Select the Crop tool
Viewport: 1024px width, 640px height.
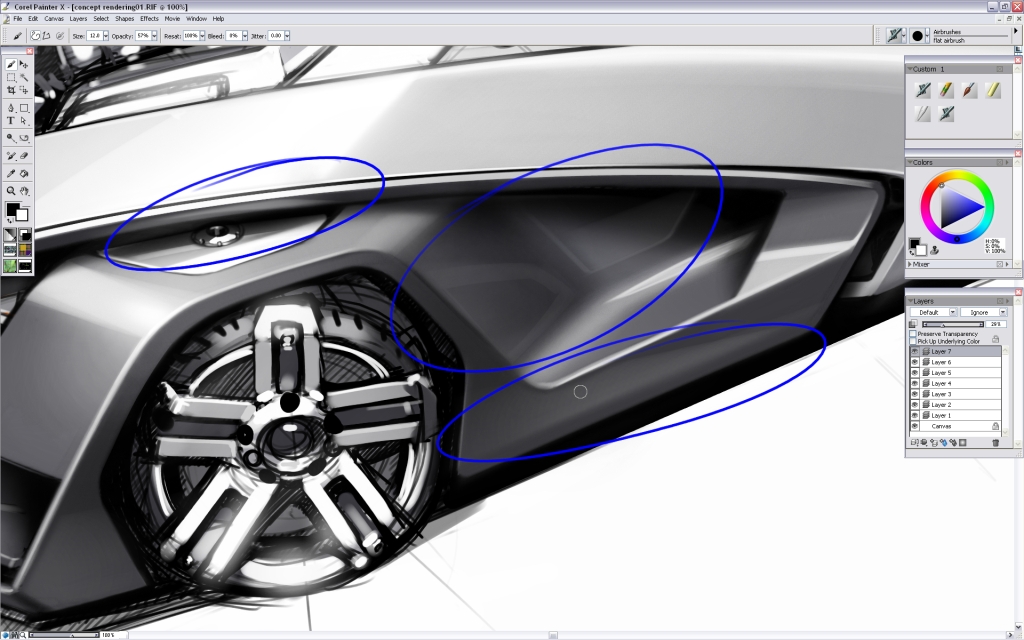point(10,90)
